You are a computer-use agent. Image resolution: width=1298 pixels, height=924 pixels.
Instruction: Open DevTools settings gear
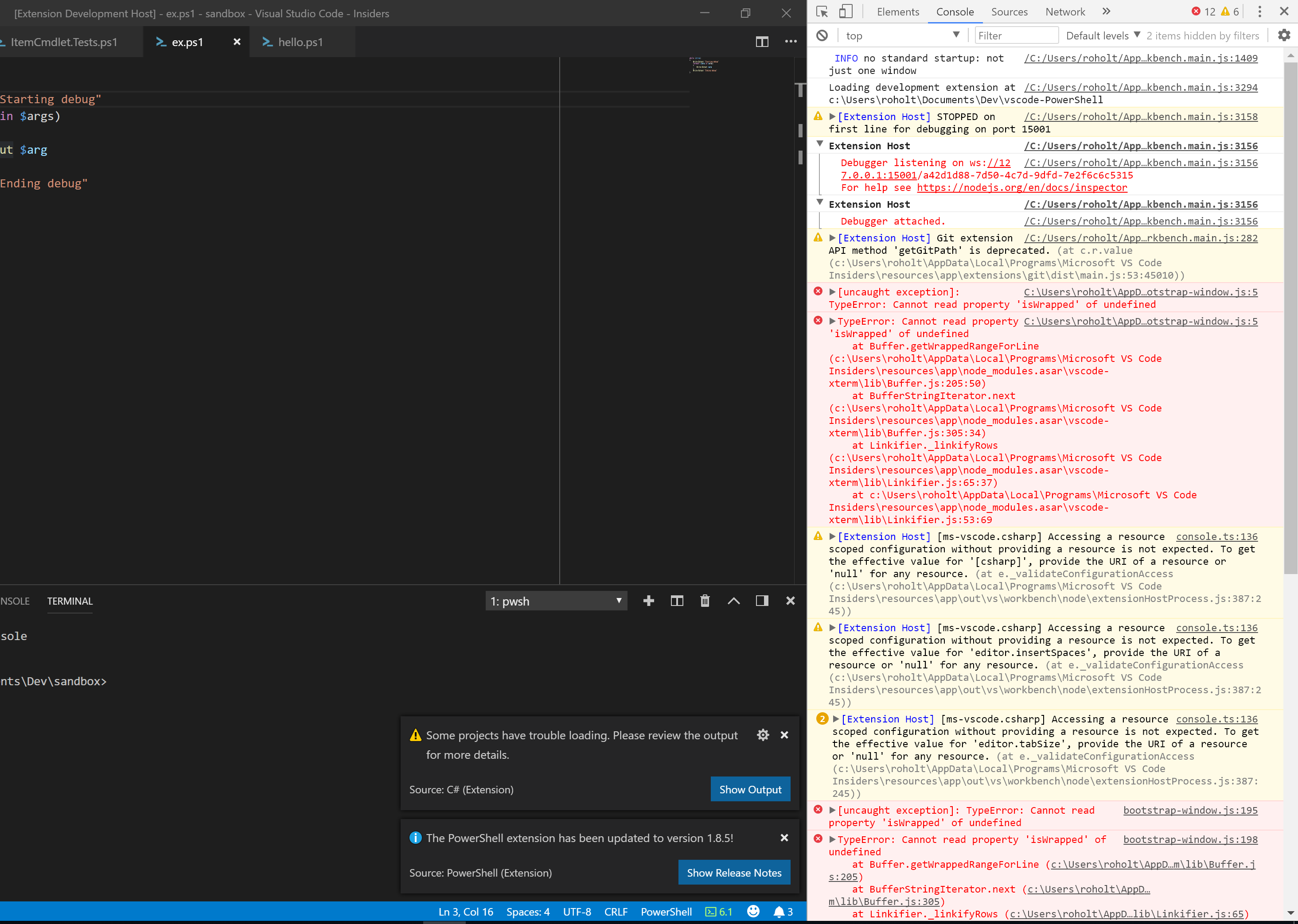coord(1284,35)
